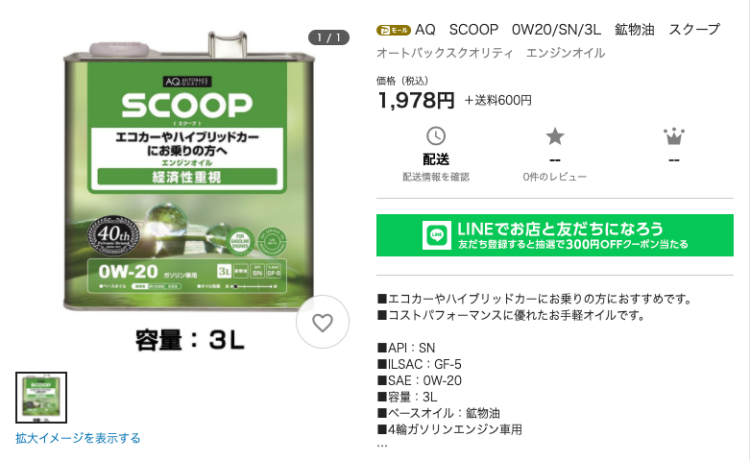Click the heart favorite icon

tap(322, 322)
